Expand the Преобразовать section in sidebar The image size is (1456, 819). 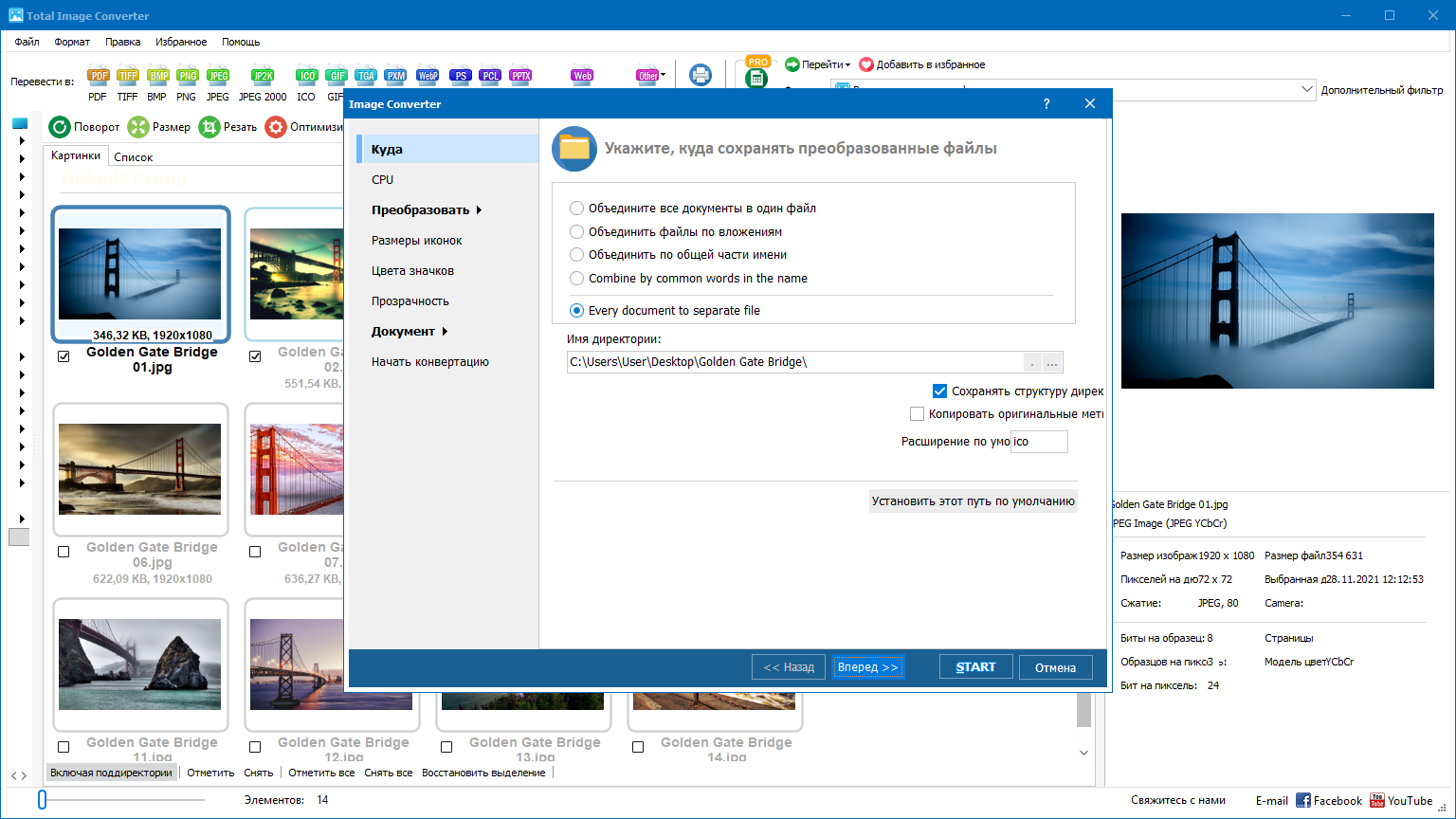click(x=426, y=210)
